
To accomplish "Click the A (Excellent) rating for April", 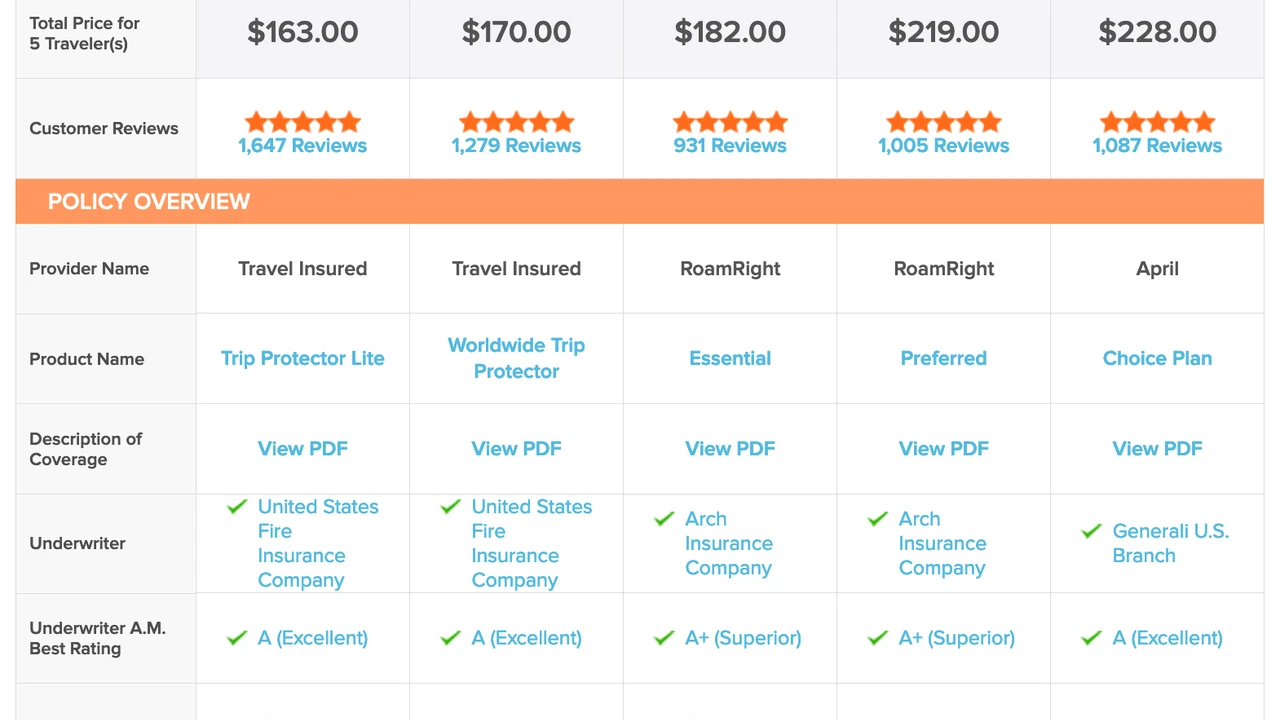I will click(x=1168, y=638).
